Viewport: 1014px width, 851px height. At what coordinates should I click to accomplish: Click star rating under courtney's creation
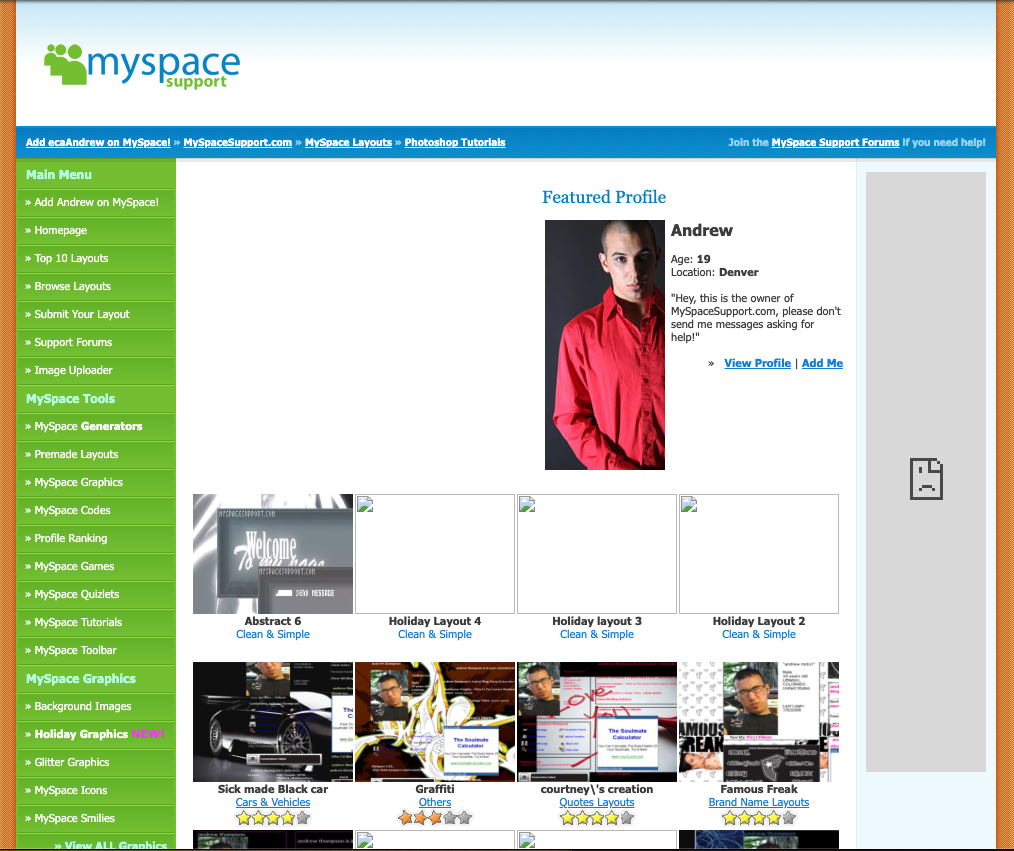(597, 818)
